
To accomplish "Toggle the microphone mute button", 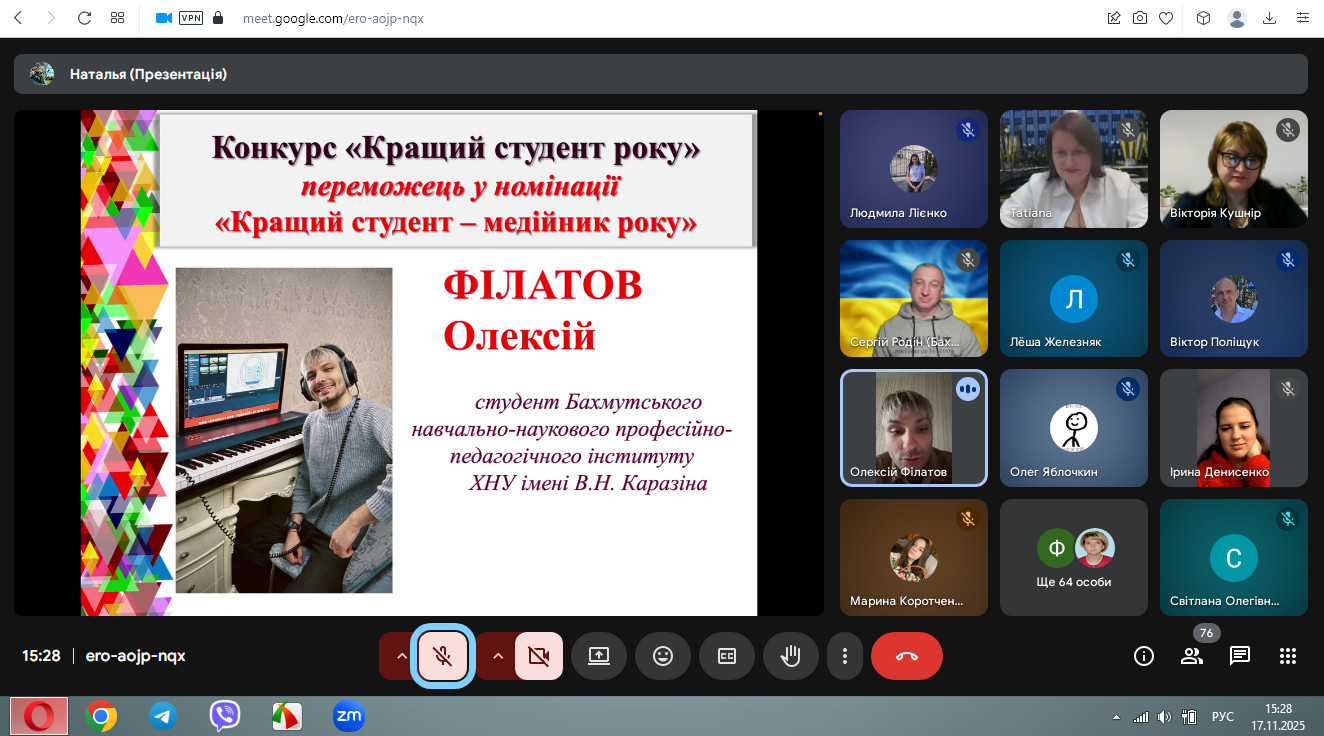I will coord(442,656).
